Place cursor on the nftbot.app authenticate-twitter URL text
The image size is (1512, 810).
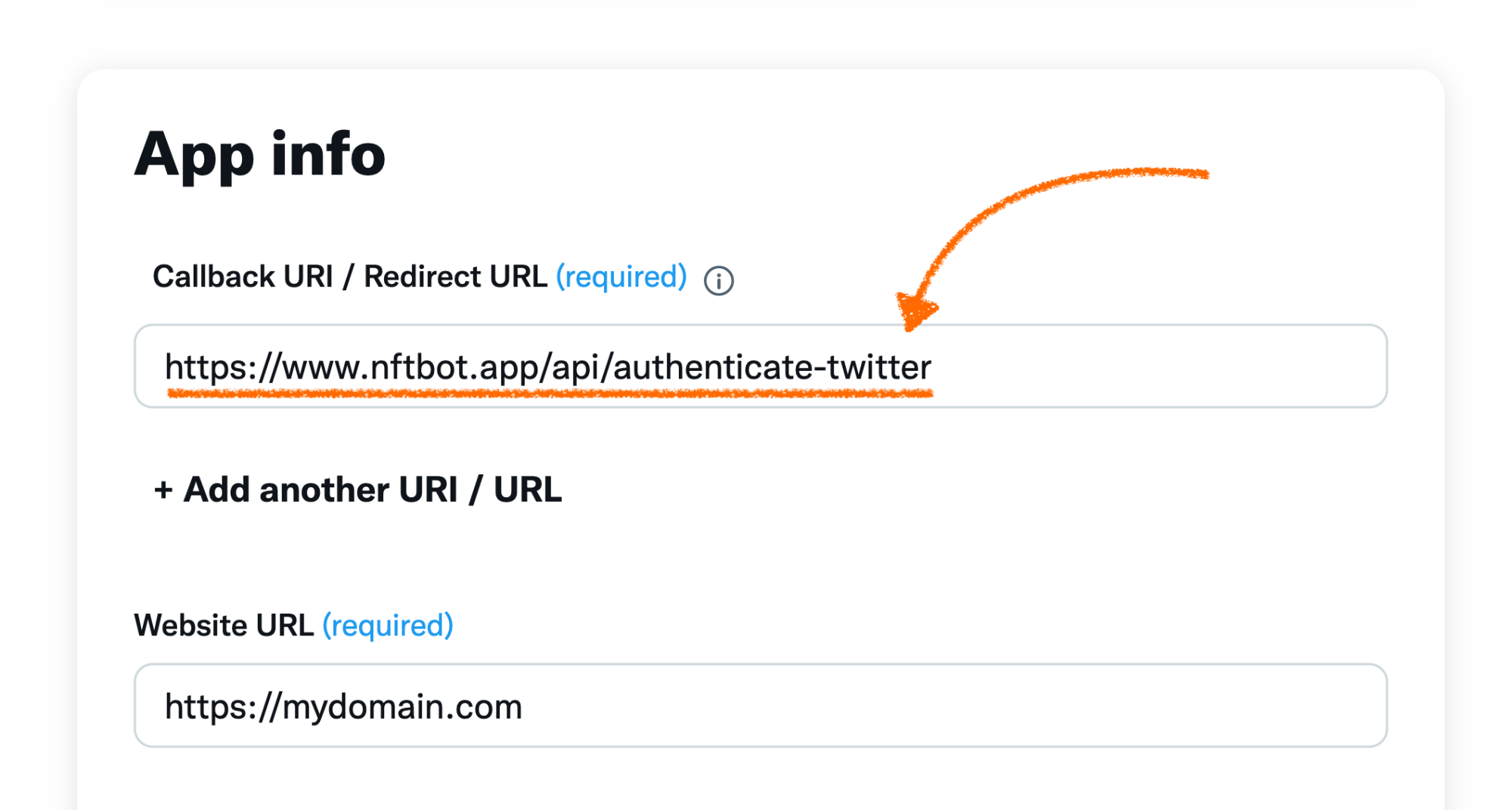tap(548, 367)
